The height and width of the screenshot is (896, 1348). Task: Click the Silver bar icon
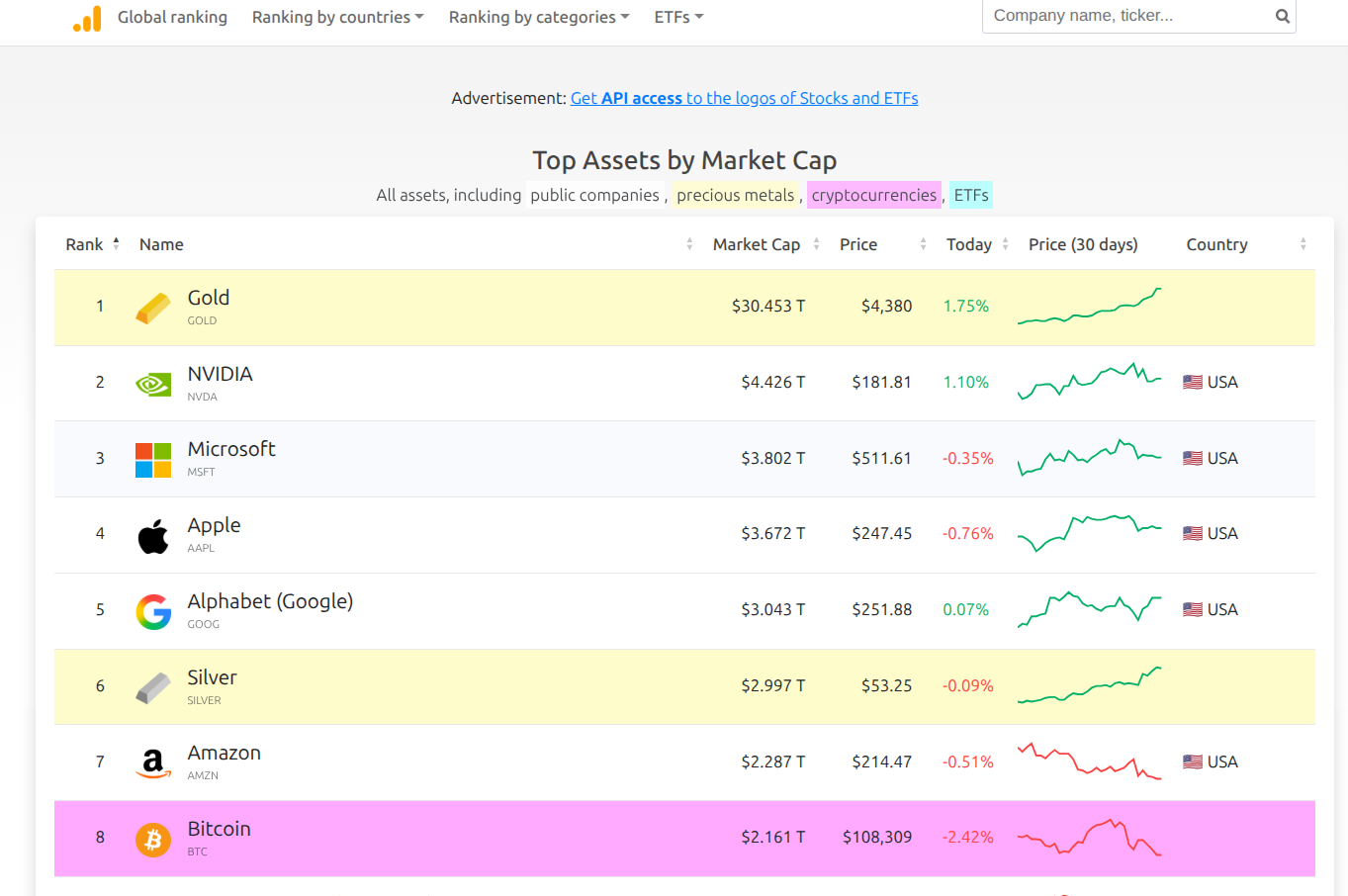pyautogui.click(x=153, y=687)
